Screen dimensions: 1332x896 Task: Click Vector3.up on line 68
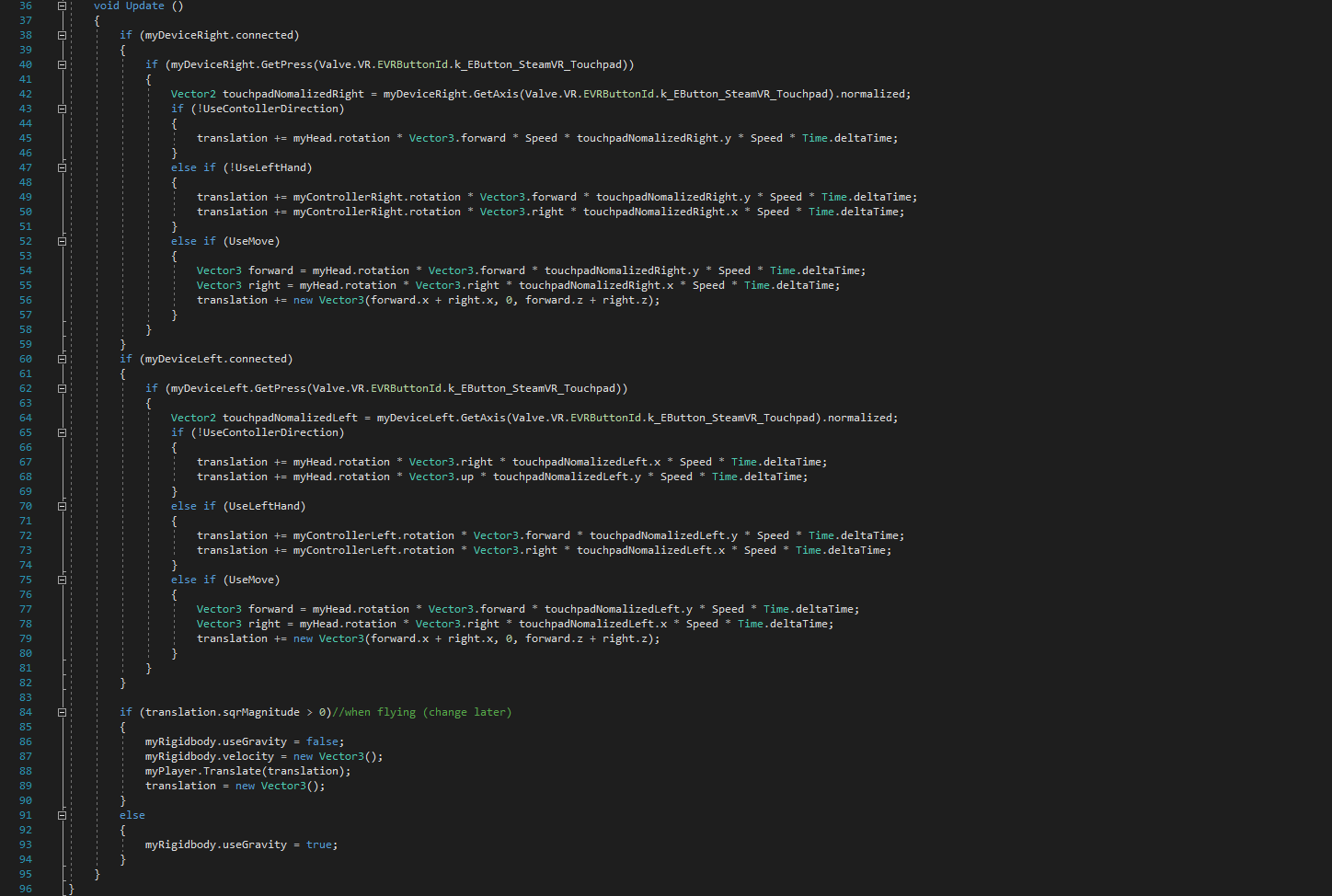coord(442,477)
